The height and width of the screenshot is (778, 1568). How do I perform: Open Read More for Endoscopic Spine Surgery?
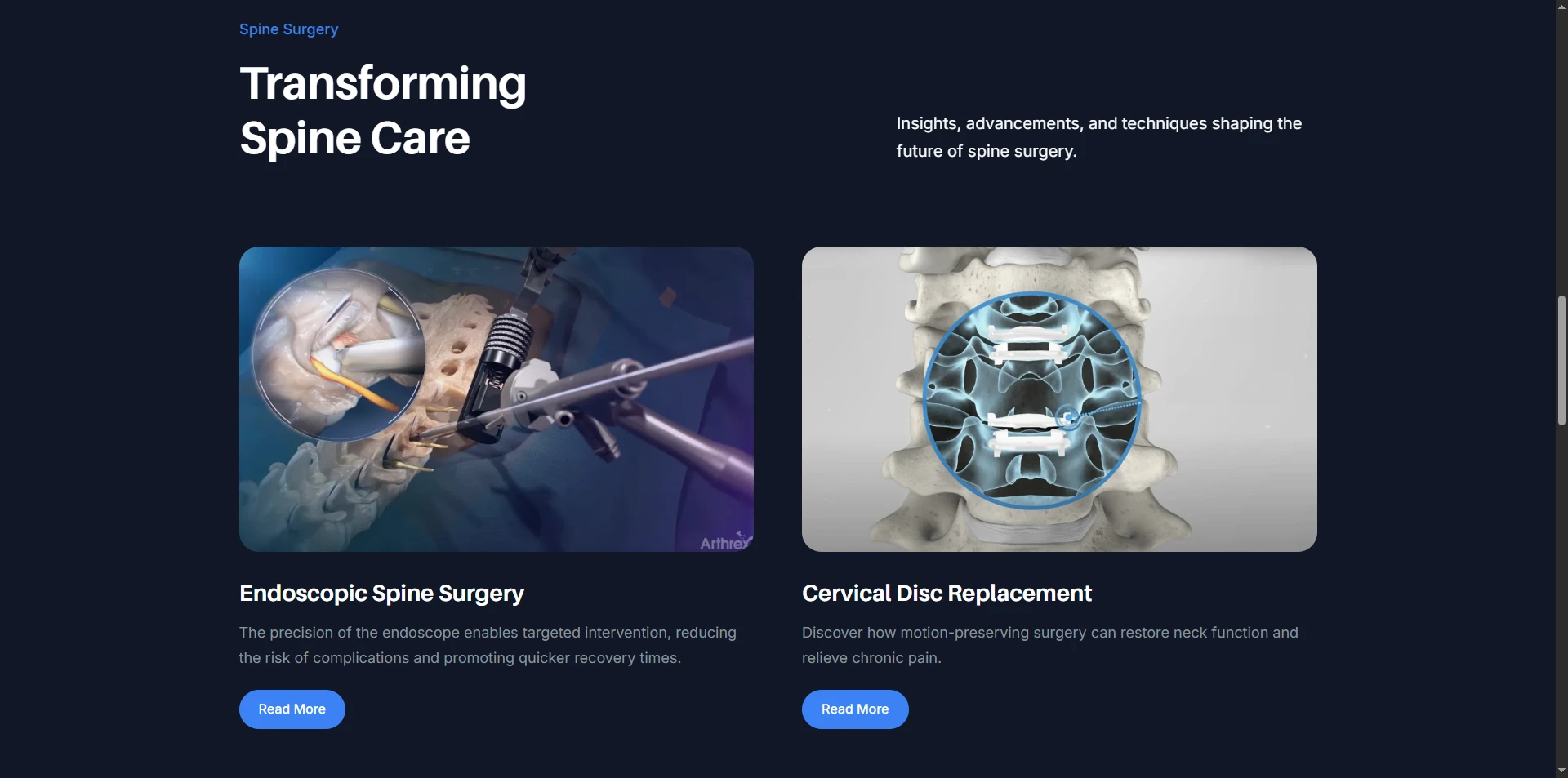click(292, 709)
